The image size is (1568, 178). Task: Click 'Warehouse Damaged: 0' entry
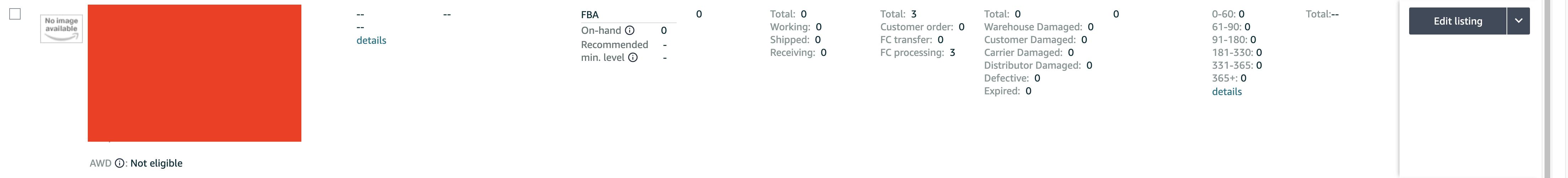pyautogui.click(x=1039, y=27)
